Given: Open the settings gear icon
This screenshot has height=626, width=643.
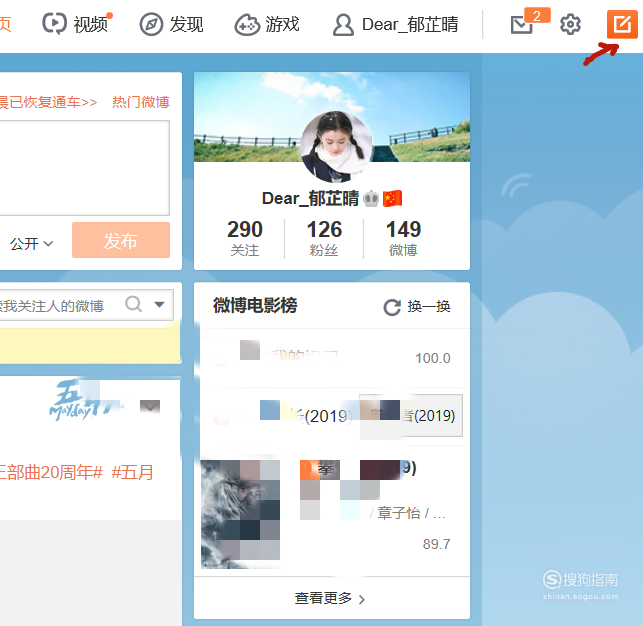Looking at the screenshot, I should coord(570,25).
